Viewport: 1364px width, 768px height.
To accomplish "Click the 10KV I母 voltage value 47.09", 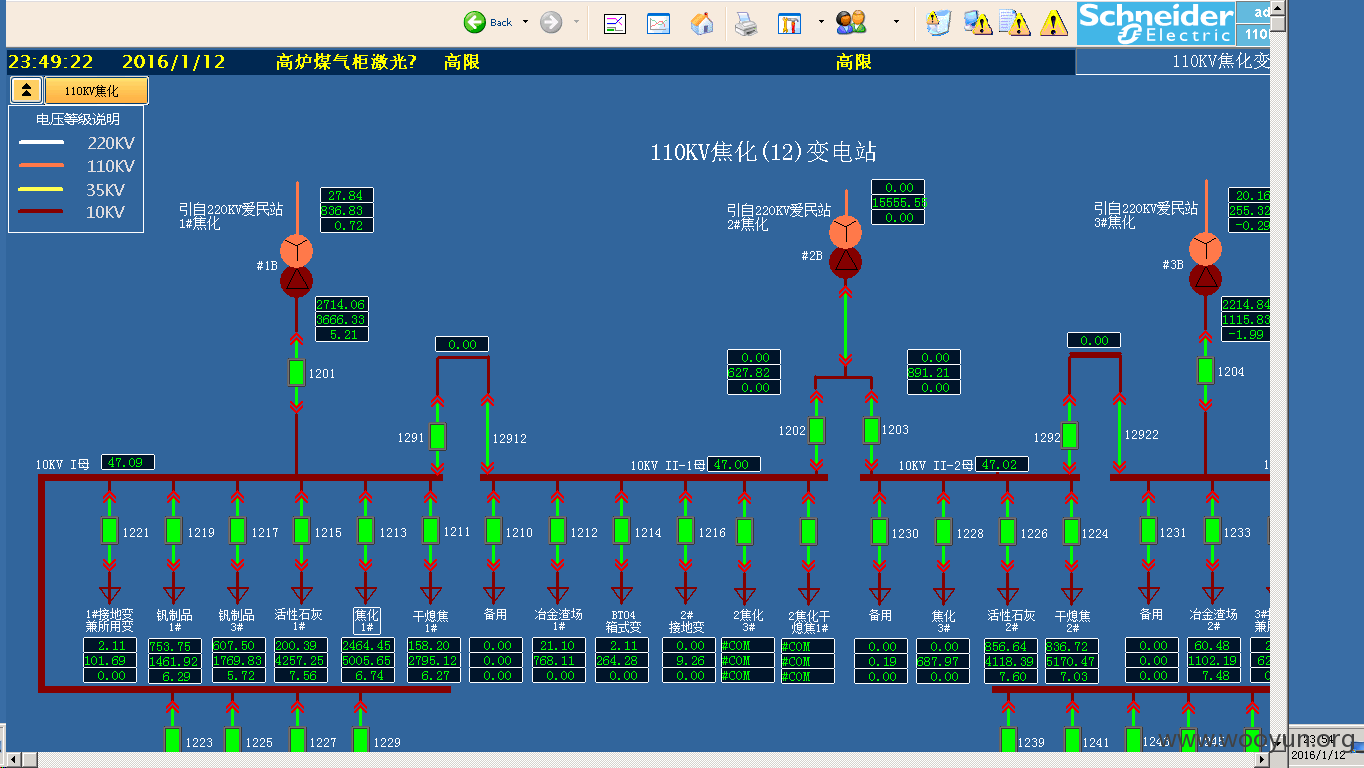I will point(127,462).
